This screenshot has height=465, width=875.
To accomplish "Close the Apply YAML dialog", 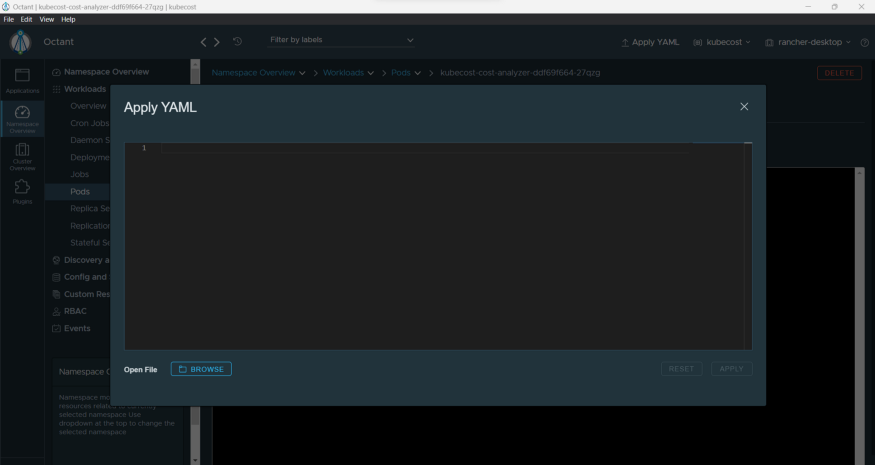I will pos(743,107).
